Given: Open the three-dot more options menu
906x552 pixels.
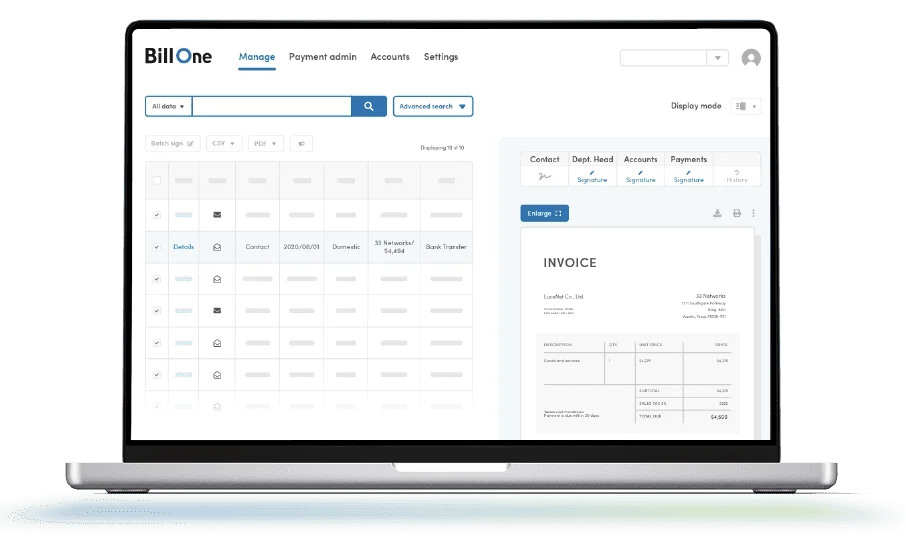Looking at the screenshot, I should (753, 213).
